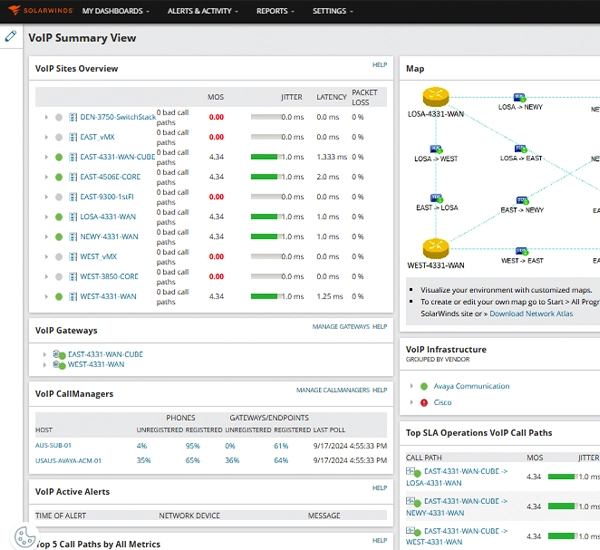
Task: Click jitter bar for WEST-3850-CORE
Action: [266, 276]
